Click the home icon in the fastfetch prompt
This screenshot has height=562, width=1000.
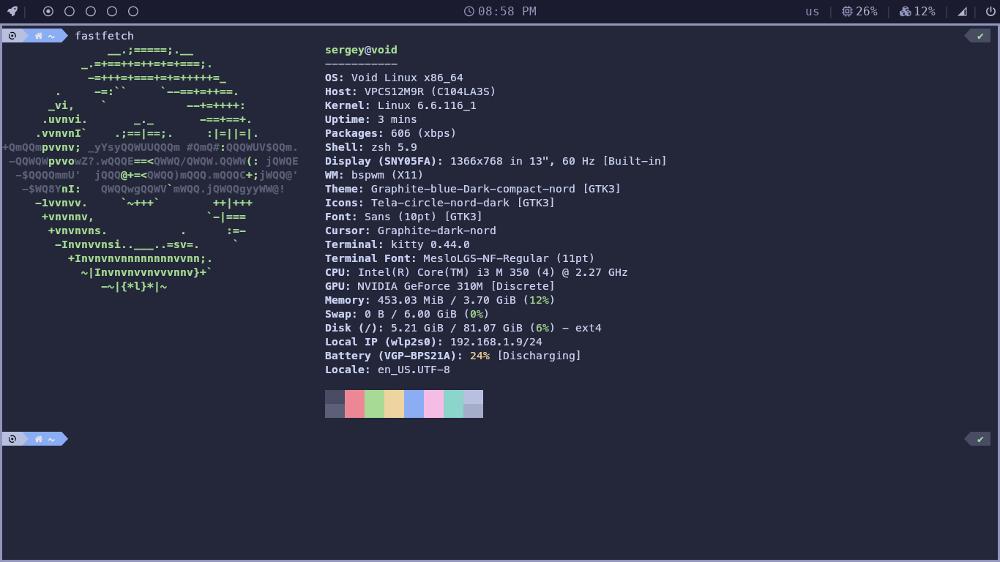pos(38,36)
